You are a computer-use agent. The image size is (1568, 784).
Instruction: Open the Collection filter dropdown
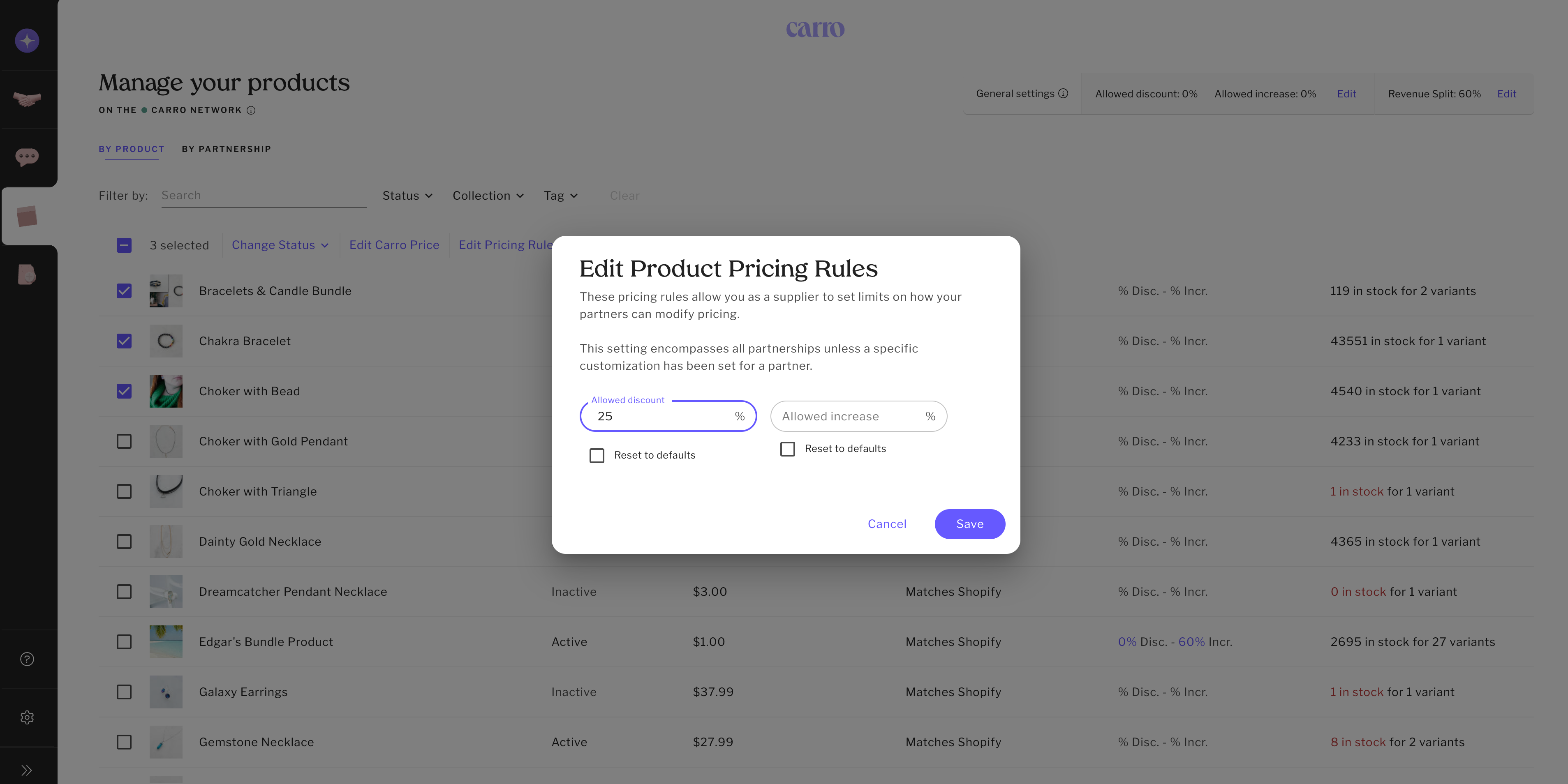(x=488, y=196)
